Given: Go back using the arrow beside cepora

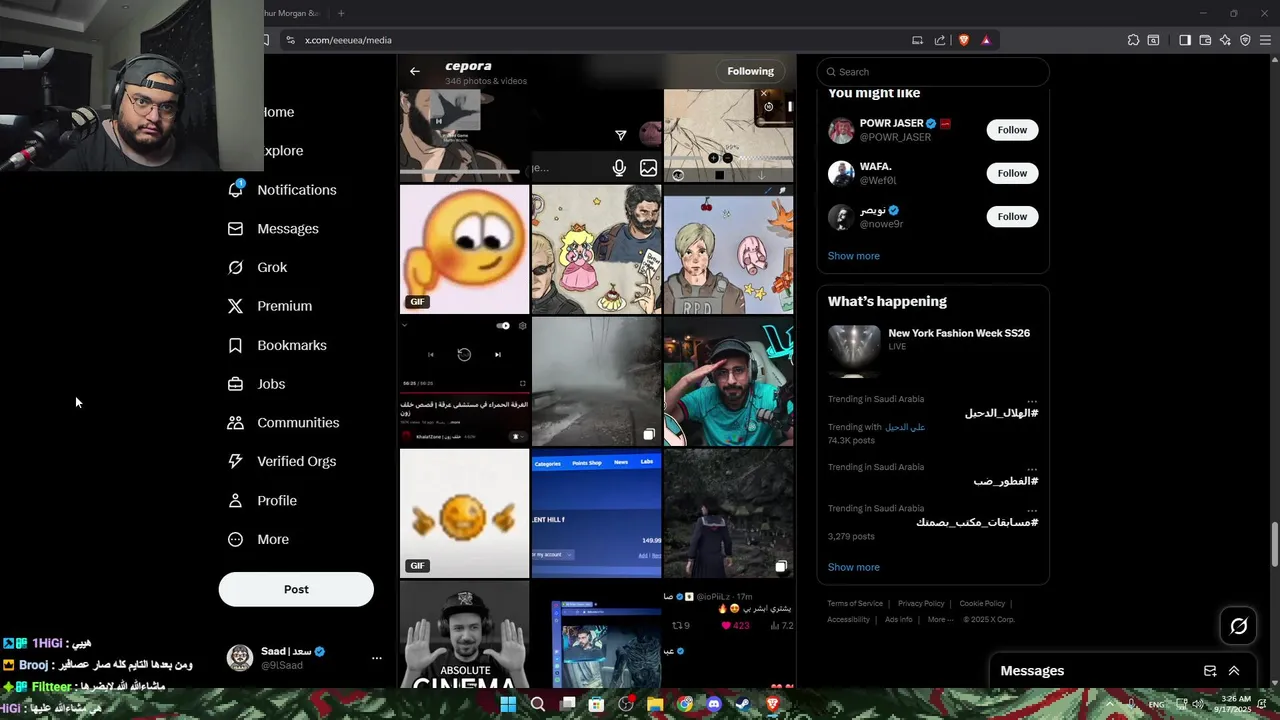Looking at the screenshot, I should click(x=414, y=71).
